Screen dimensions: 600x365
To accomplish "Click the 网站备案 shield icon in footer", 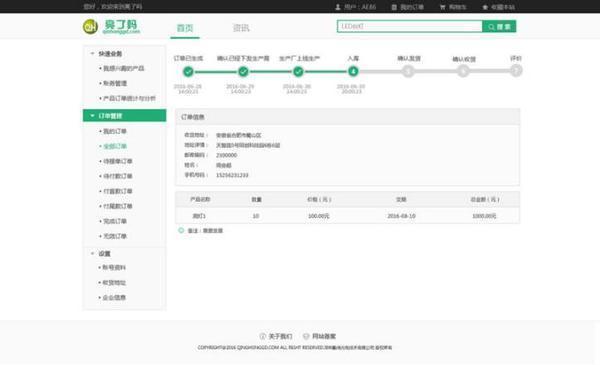I will 306,336.
